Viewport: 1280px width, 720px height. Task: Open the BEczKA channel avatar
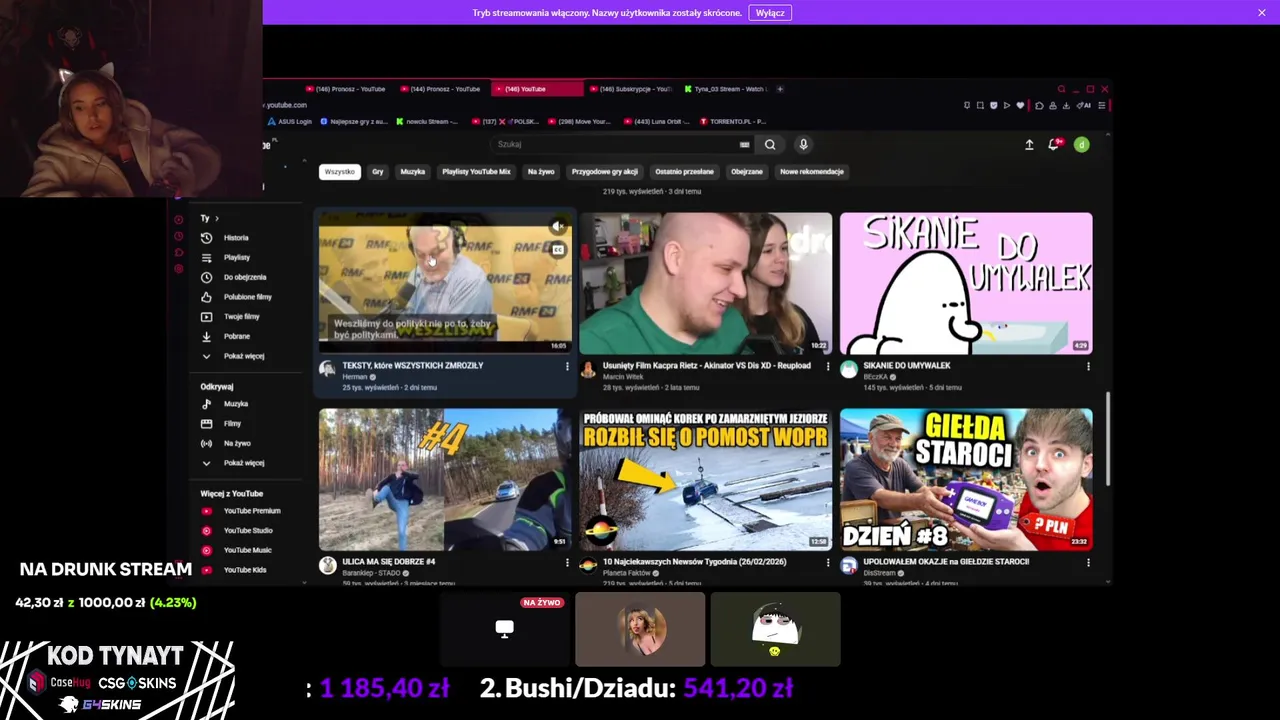849,369
